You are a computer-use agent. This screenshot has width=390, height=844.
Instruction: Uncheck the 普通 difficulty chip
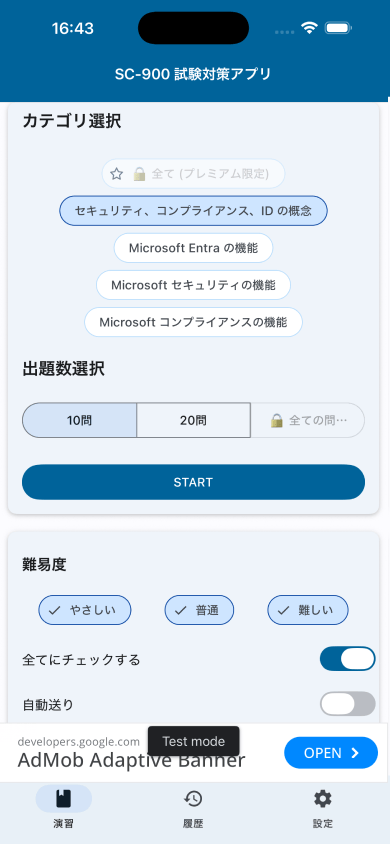click(199, 610)
